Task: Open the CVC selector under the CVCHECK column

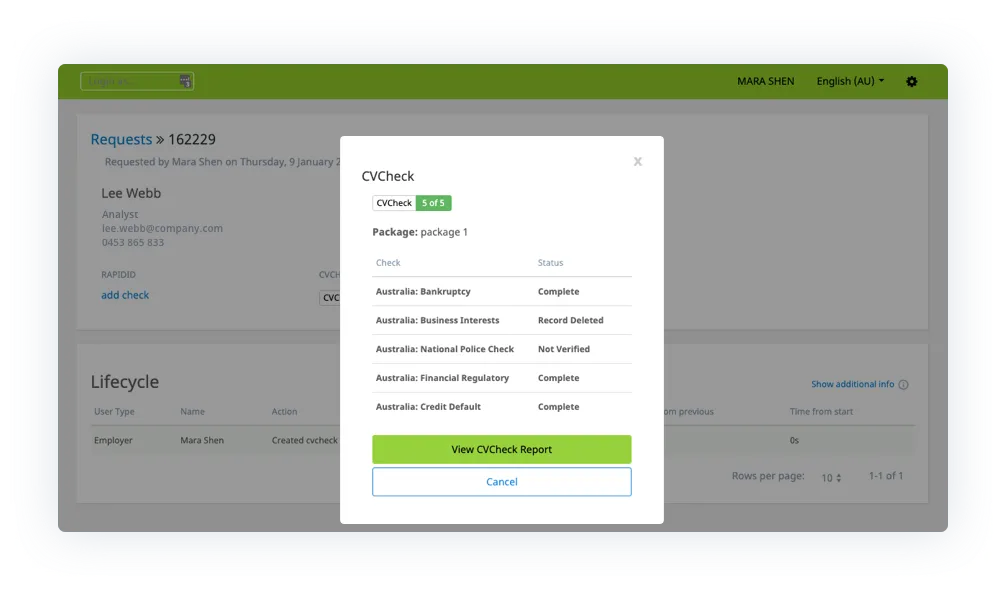Action: pyautogui.click(x=331, y=297)
